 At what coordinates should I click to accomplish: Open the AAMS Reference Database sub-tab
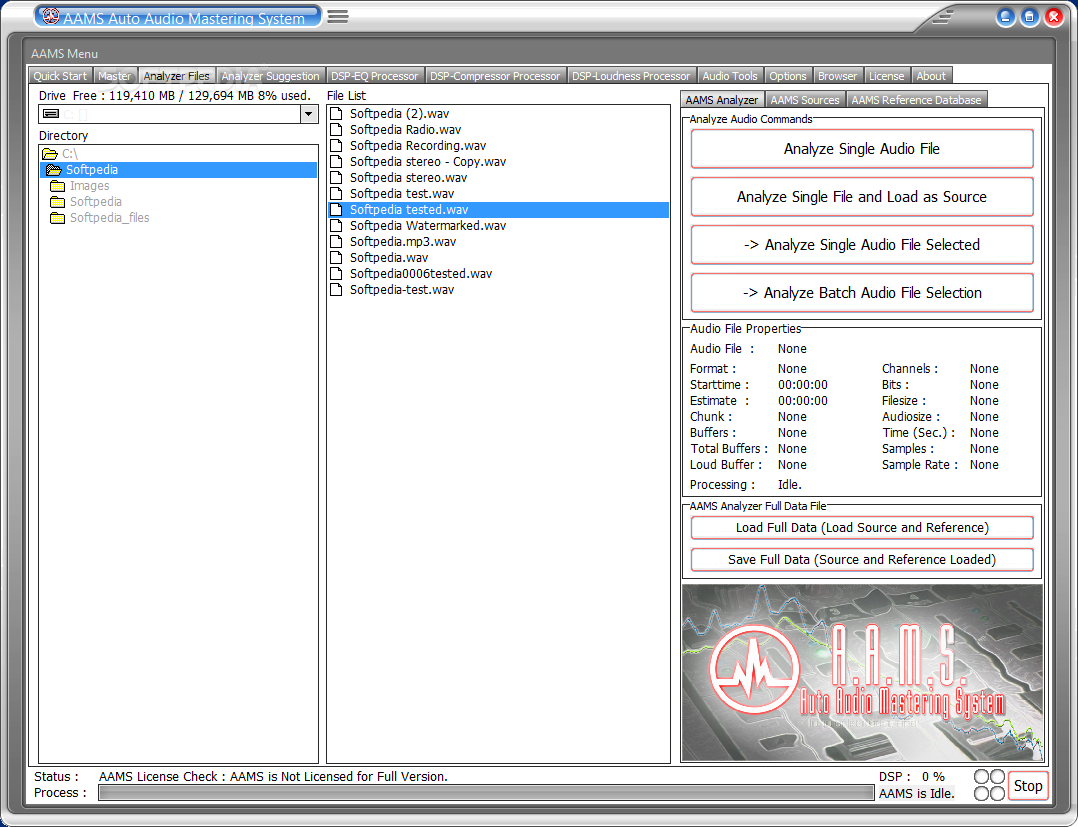click(916, 100)
